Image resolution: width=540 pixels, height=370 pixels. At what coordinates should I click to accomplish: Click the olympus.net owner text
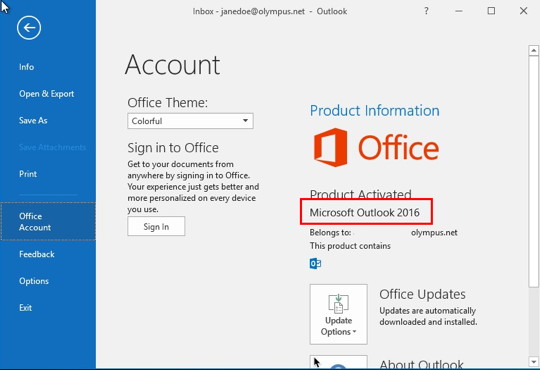434,233
